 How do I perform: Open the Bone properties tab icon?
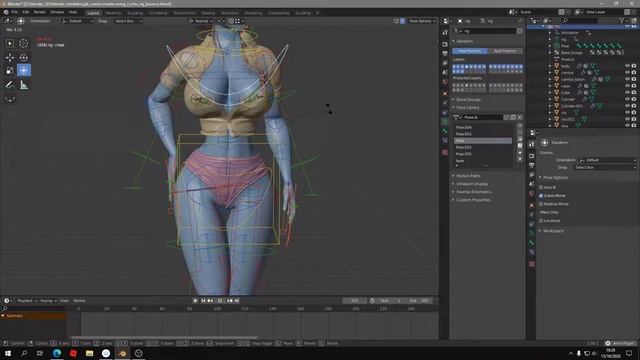coord(445,131)
